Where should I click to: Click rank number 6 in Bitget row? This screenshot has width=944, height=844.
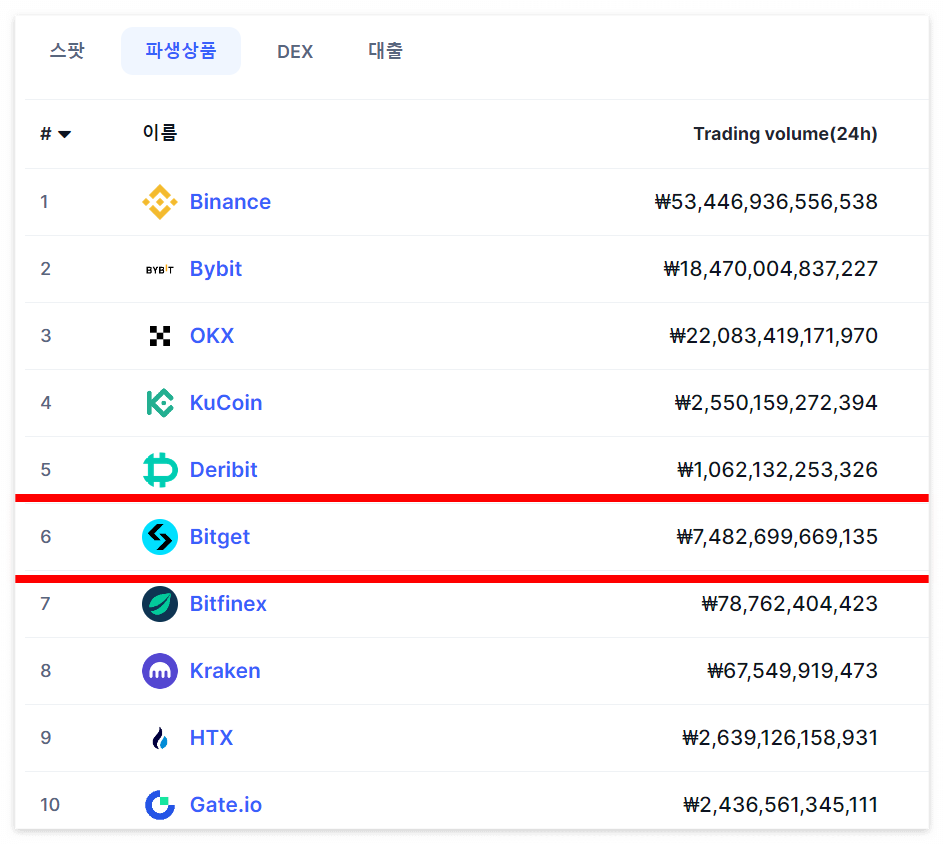pos(46,537)
